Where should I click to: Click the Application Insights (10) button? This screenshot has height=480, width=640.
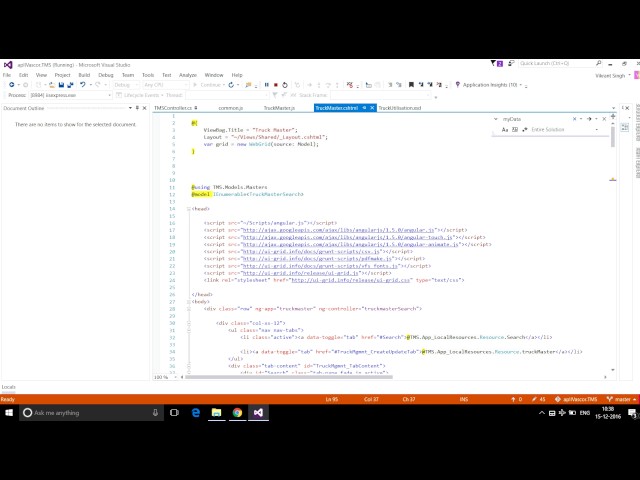click(489, 85)
